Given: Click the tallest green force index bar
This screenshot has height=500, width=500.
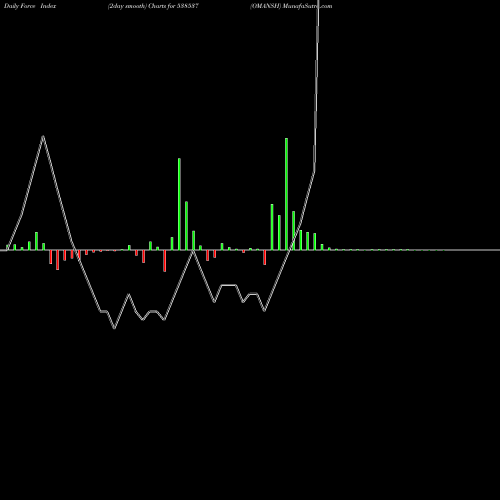Looking at the screenshot, I should pos(286,194).
